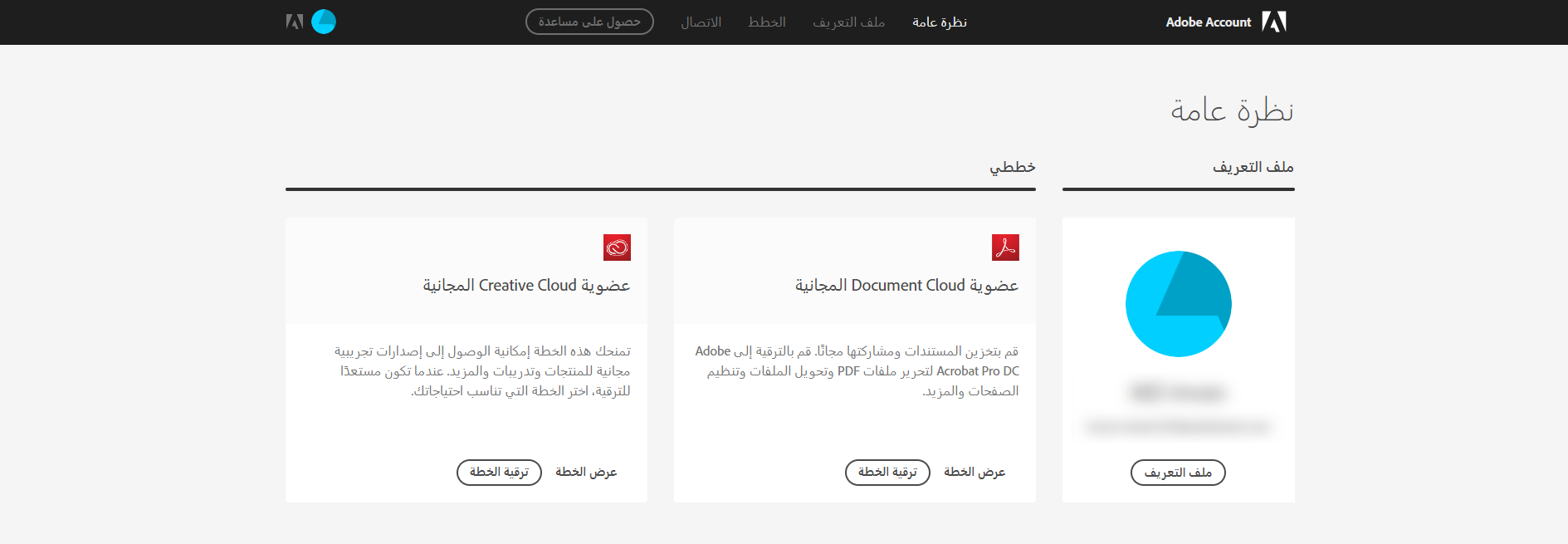View plan for Creative Cloud membership
Screen dimensions: 1568x544
click(x=586, y=472)
